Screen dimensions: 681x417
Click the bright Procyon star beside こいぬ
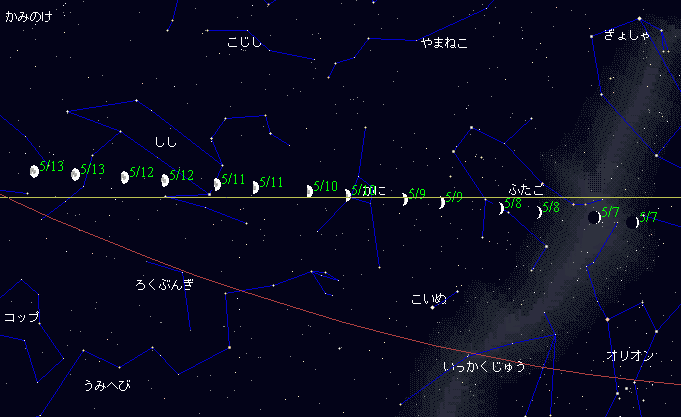(x=432, y=308)
